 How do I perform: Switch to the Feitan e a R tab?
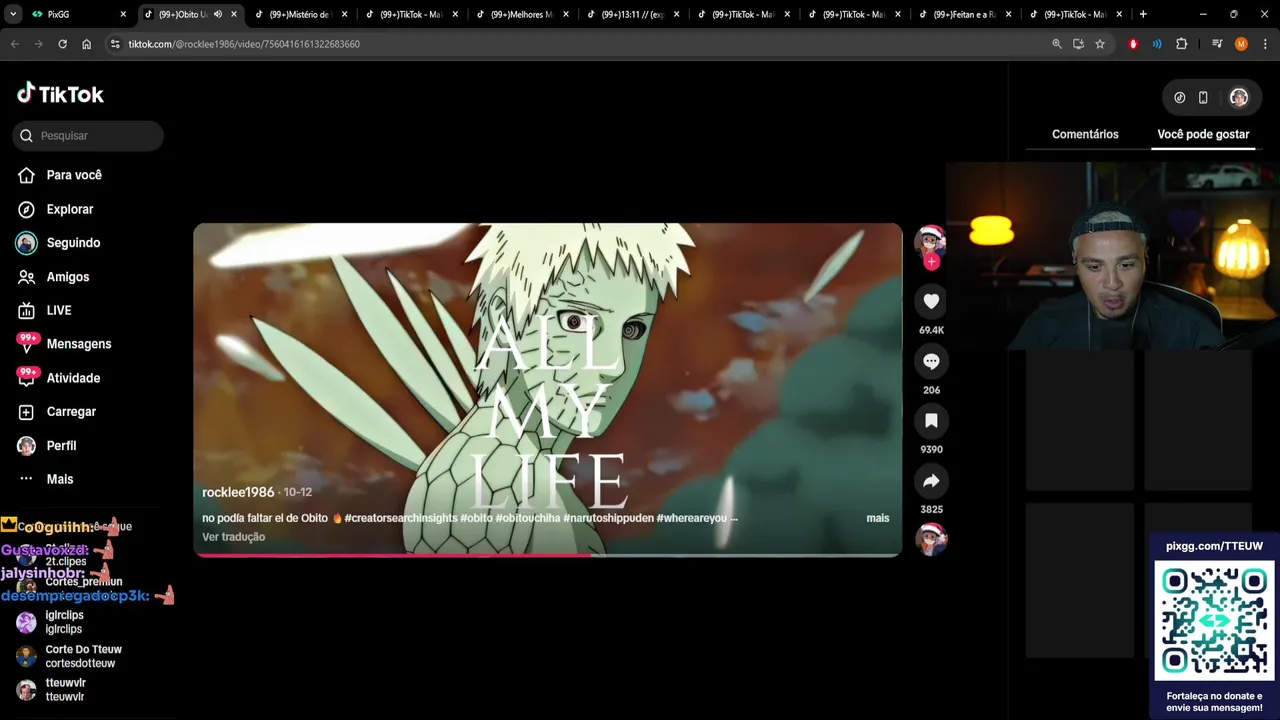964,14
